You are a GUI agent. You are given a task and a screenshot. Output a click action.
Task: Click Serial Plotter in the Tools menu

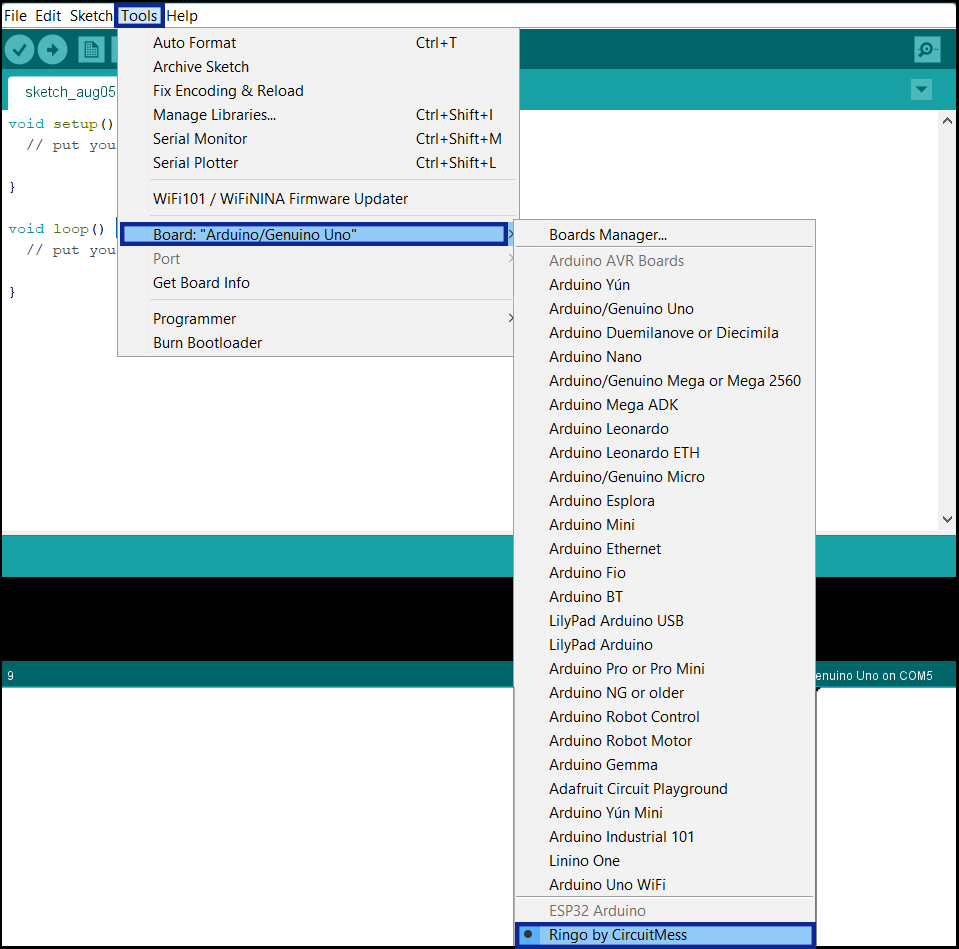click(195, 163)
